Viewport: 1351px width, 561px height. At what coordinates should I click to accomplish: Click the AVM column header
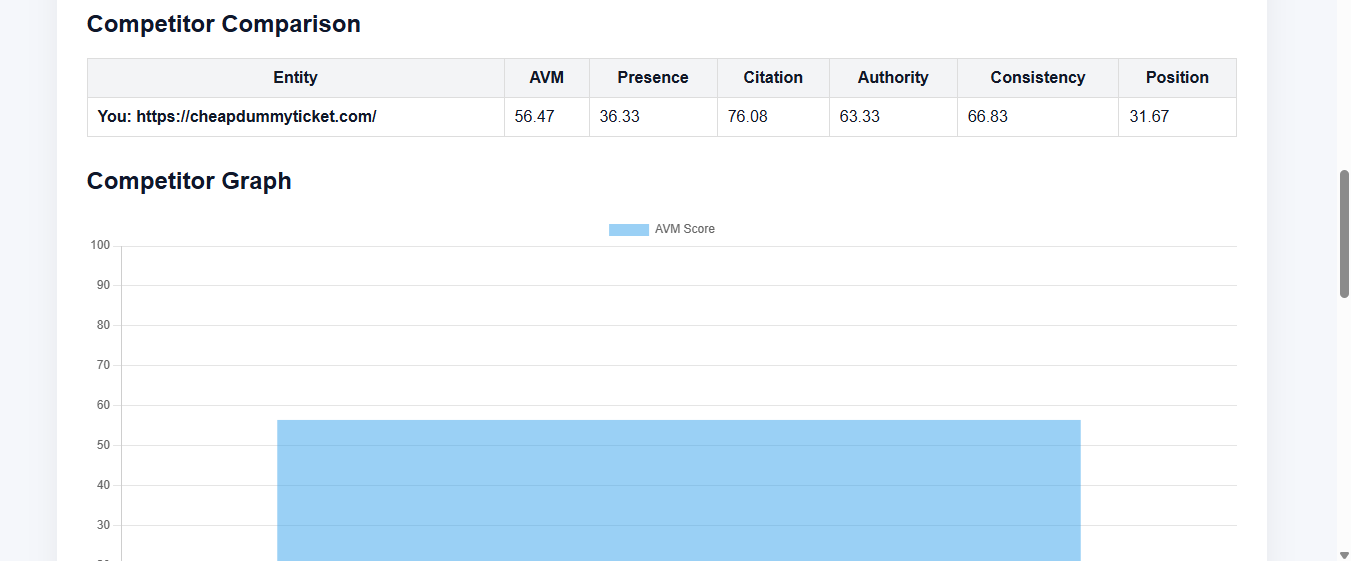(547, 78)
